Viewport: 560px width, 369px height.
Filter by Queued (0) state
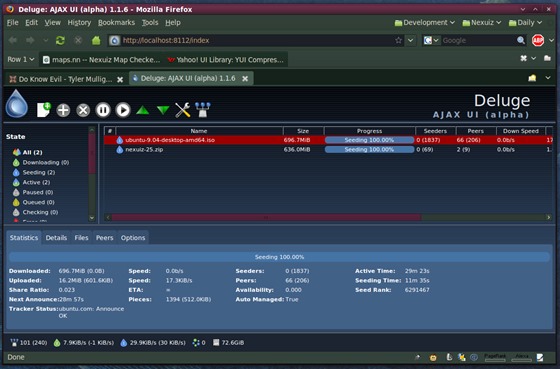click(34, 202)
